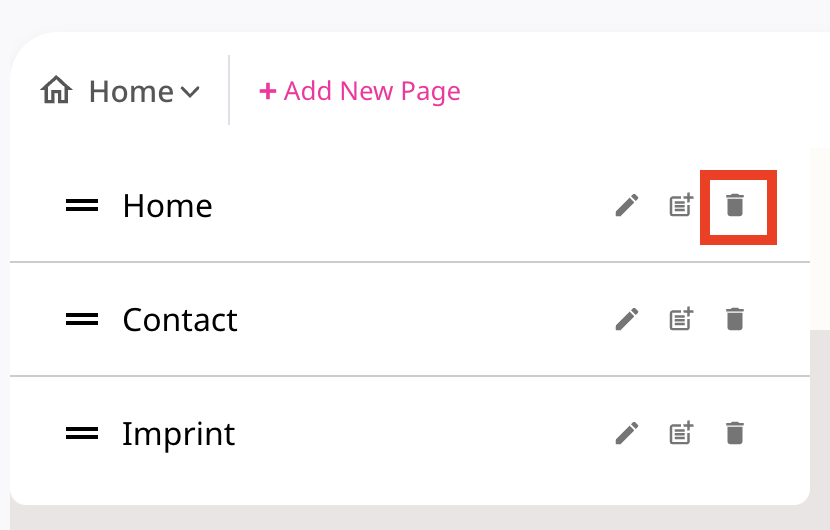Delete the Home page with trash icon
Viewport: 830px width, 530px height.
735,205
